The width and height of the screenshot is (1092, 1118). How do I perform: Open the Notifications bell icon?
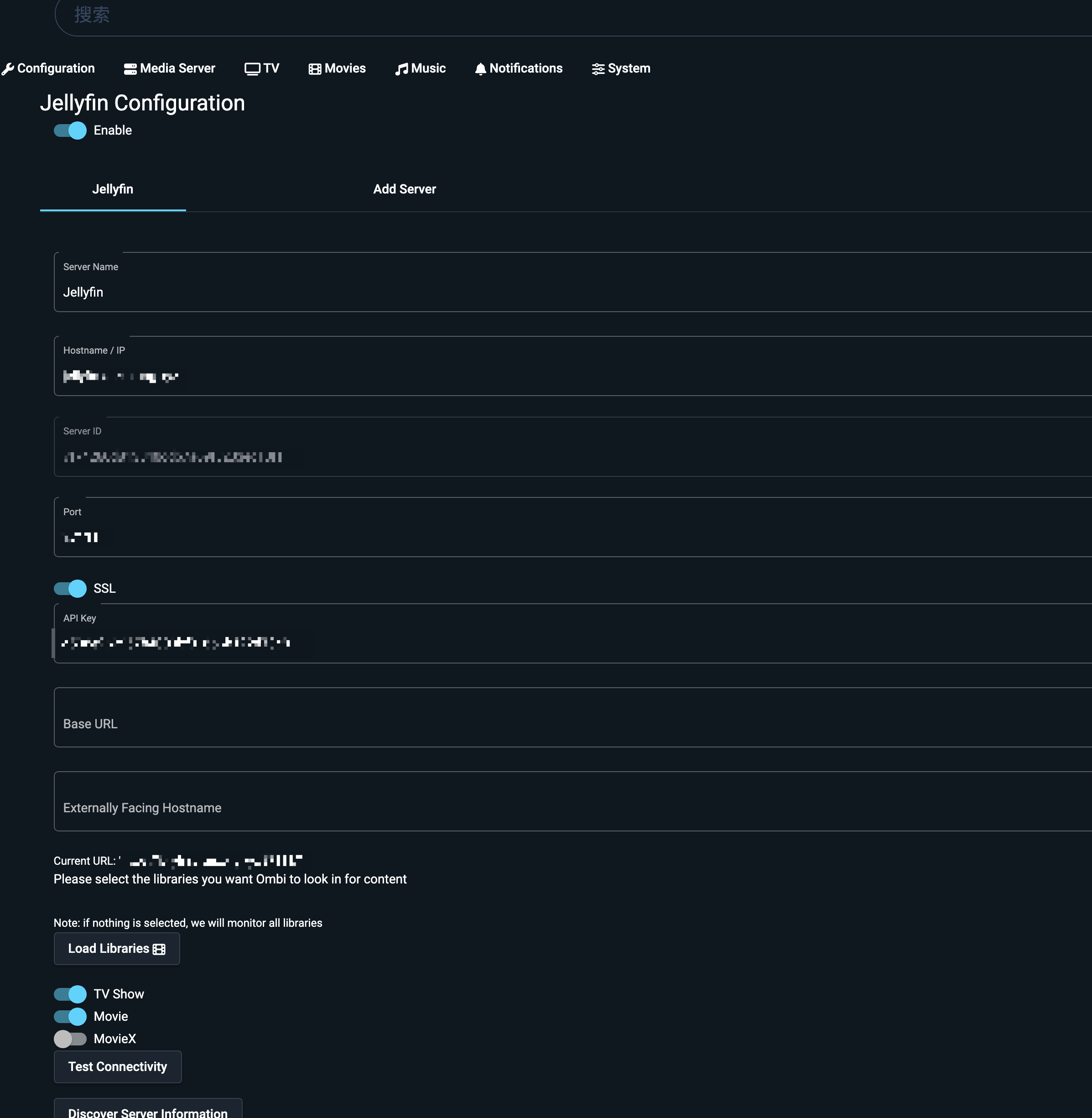pos(480,68)
